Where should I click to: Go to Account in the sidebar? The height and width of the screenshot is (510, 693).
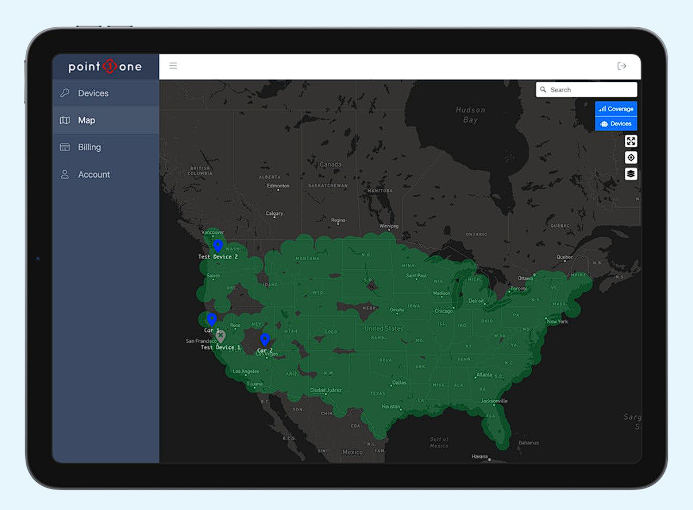click(x=94, y=174)
